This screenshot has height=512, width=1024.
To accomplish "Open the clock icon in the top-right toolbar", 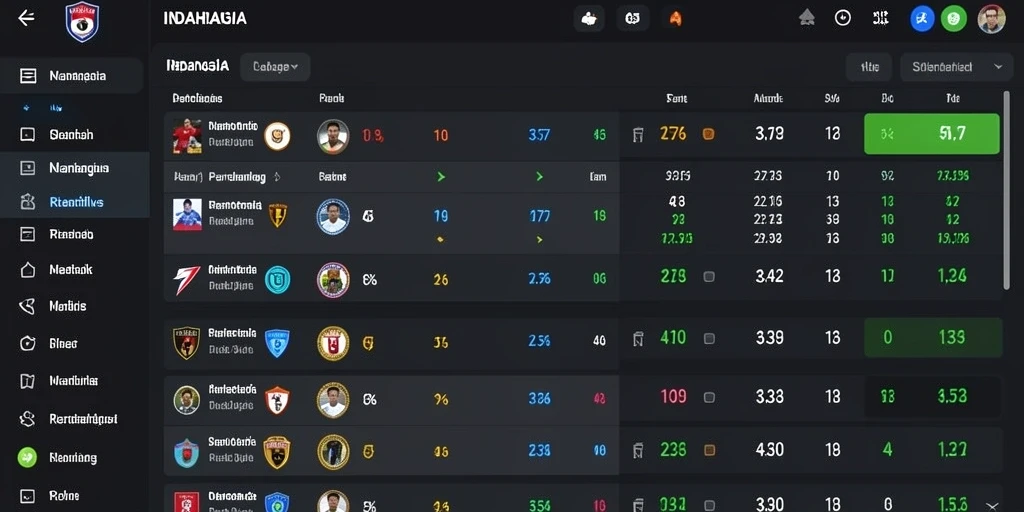I will [843, 18].
